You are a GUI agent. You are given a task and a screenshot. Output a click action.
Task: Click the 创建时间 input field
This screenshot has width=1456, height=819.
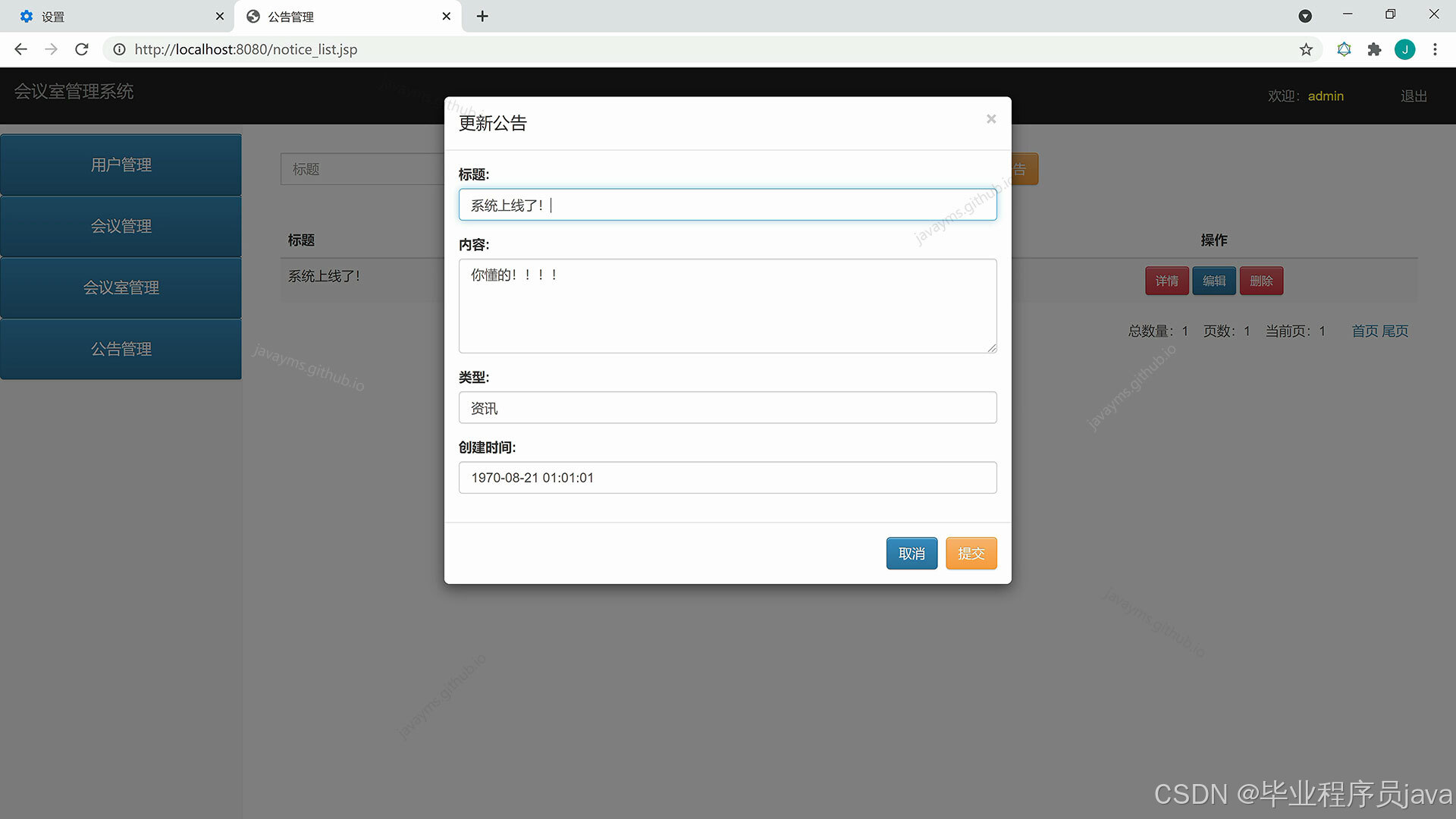[727, 478]
